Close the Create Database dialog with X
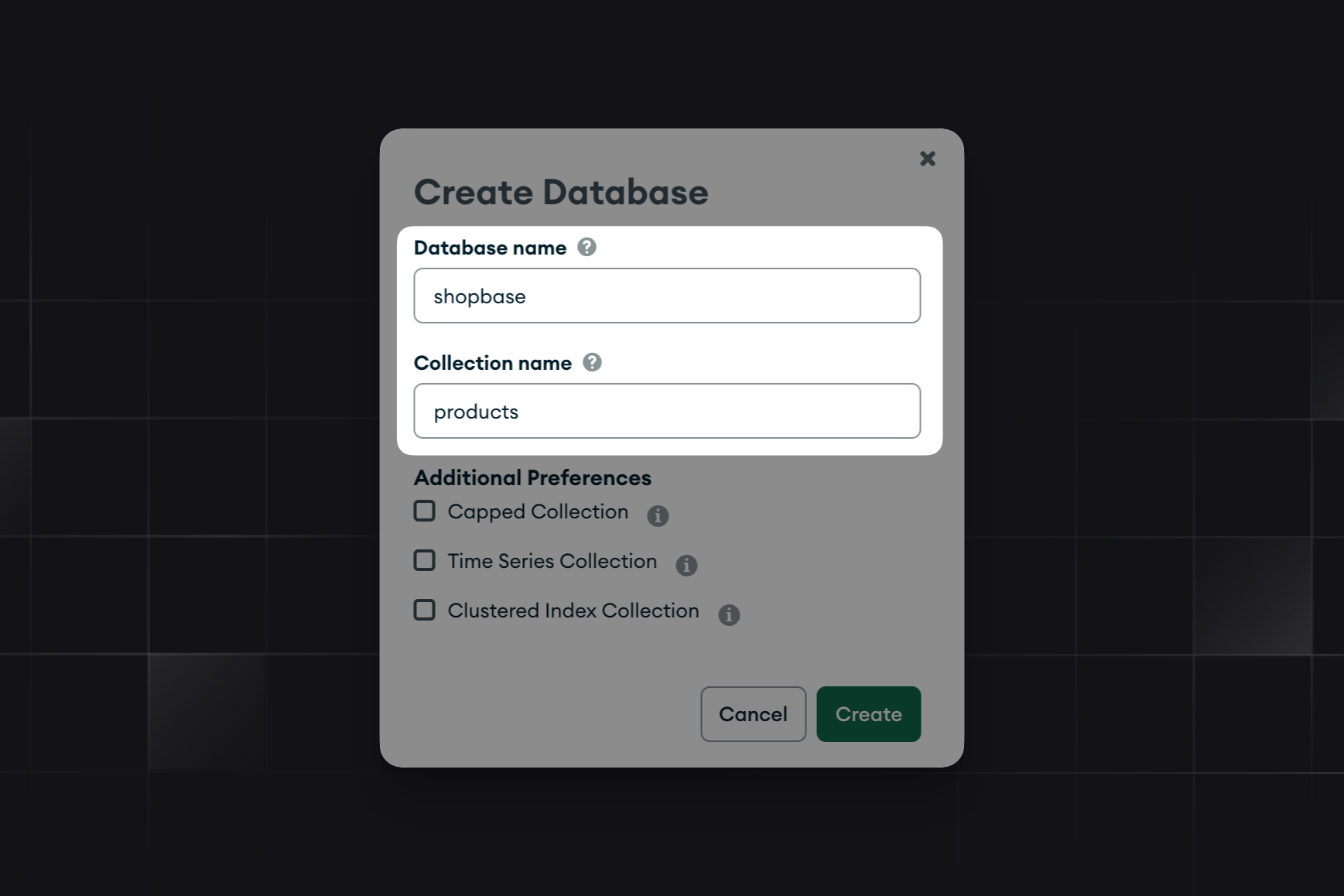The width and height of the screenshot is (1344, 896). (x=927, y=159)
